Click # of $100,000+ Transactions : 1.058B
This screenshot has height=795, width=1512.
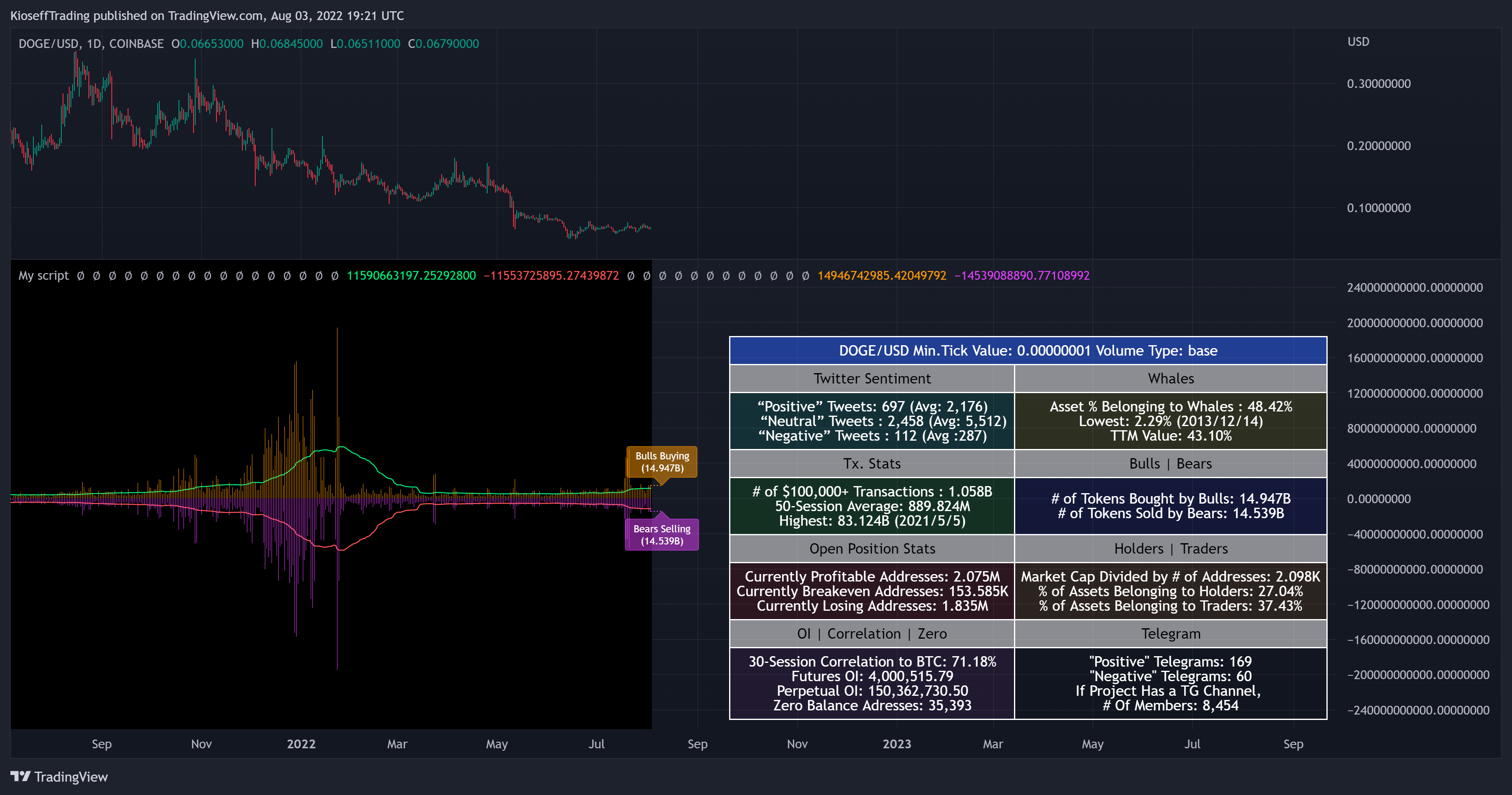click(x=872, y=492)
